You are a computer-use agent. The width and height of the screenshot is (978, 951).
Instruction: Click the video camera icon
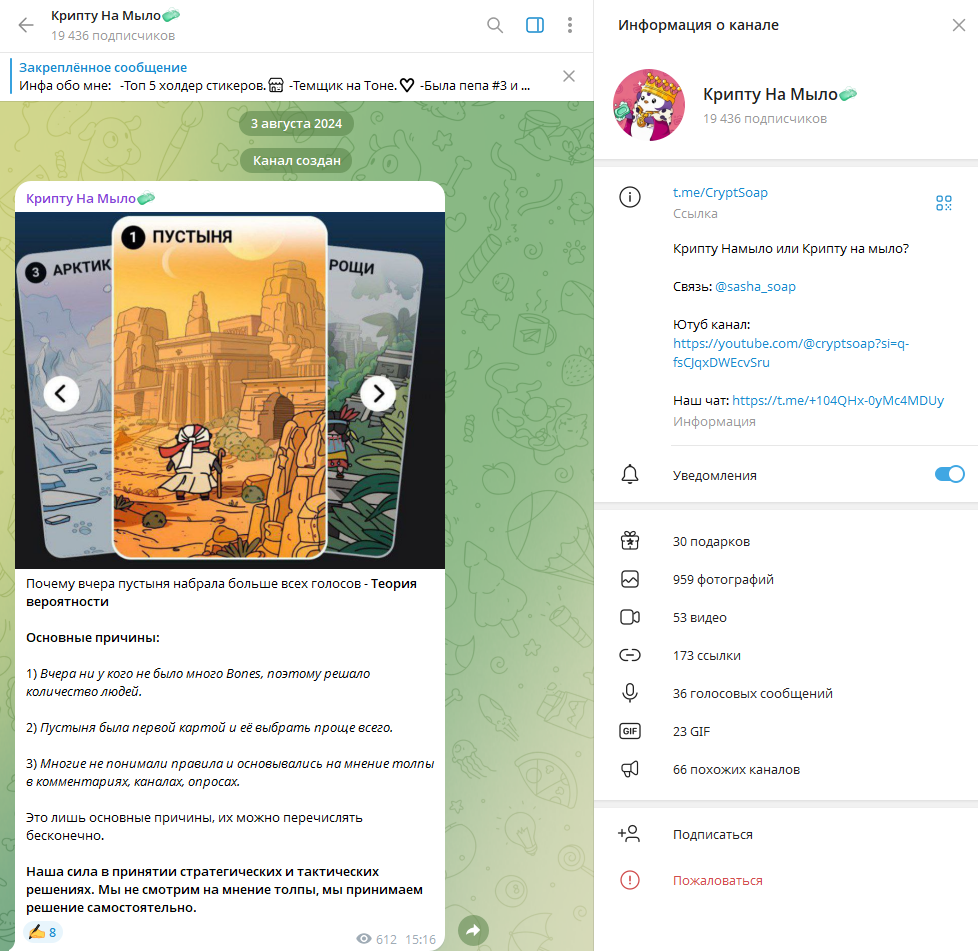(630, 617)
